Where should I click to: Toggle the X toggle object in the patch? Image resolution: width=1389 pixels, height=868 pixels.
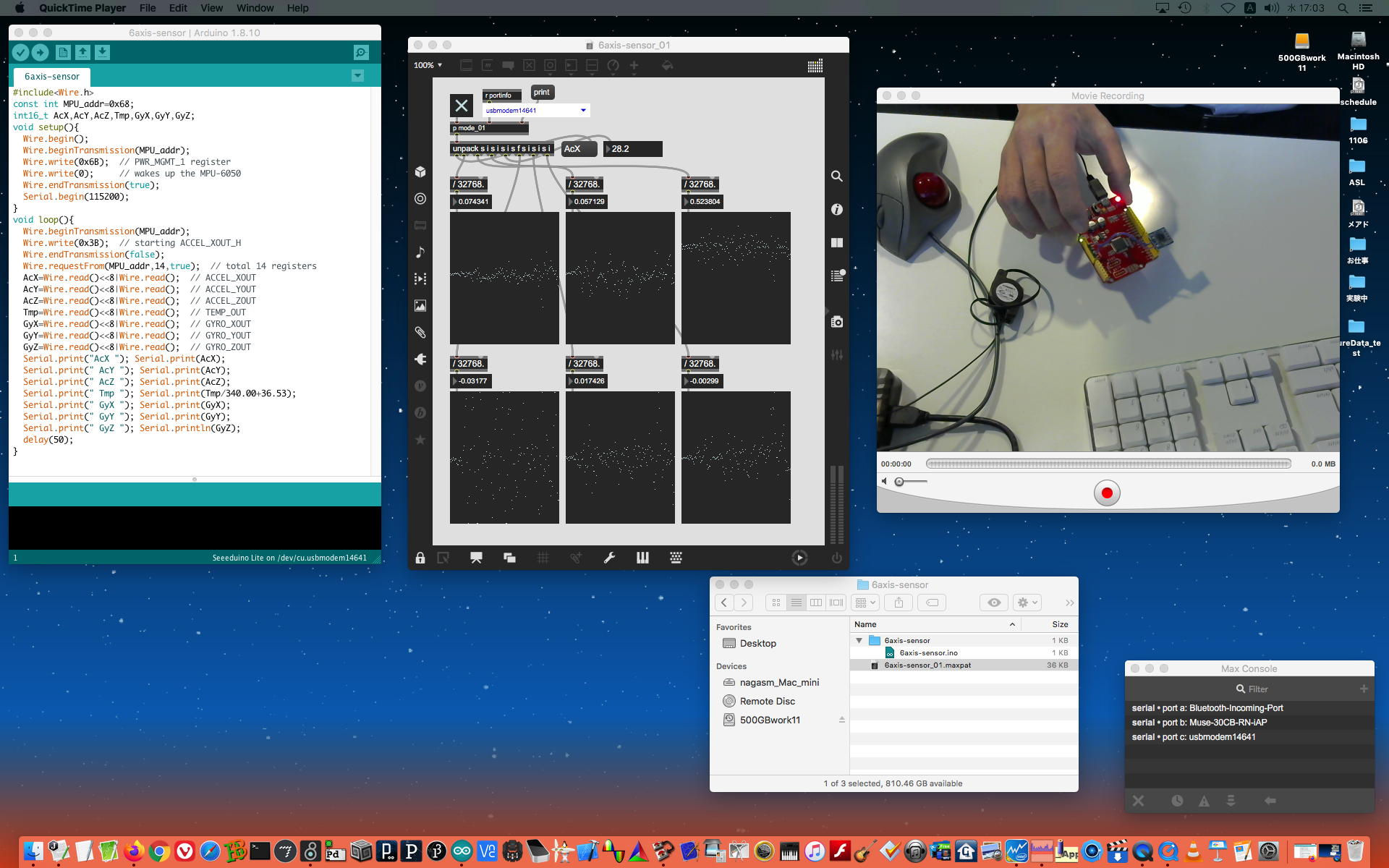point(461,106)
